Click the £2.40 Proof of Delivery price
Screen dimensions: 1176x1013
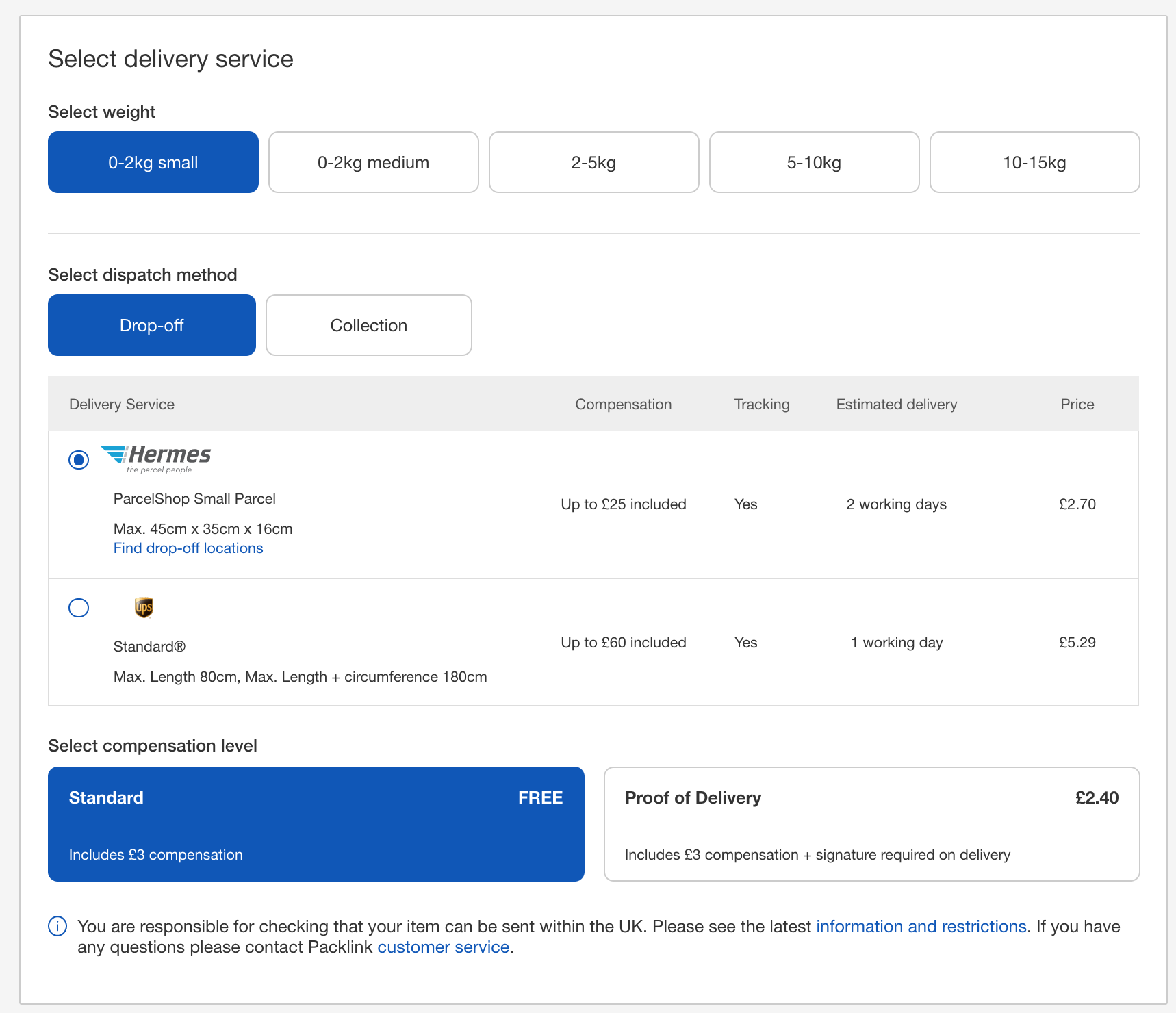tap(1097, 798)
